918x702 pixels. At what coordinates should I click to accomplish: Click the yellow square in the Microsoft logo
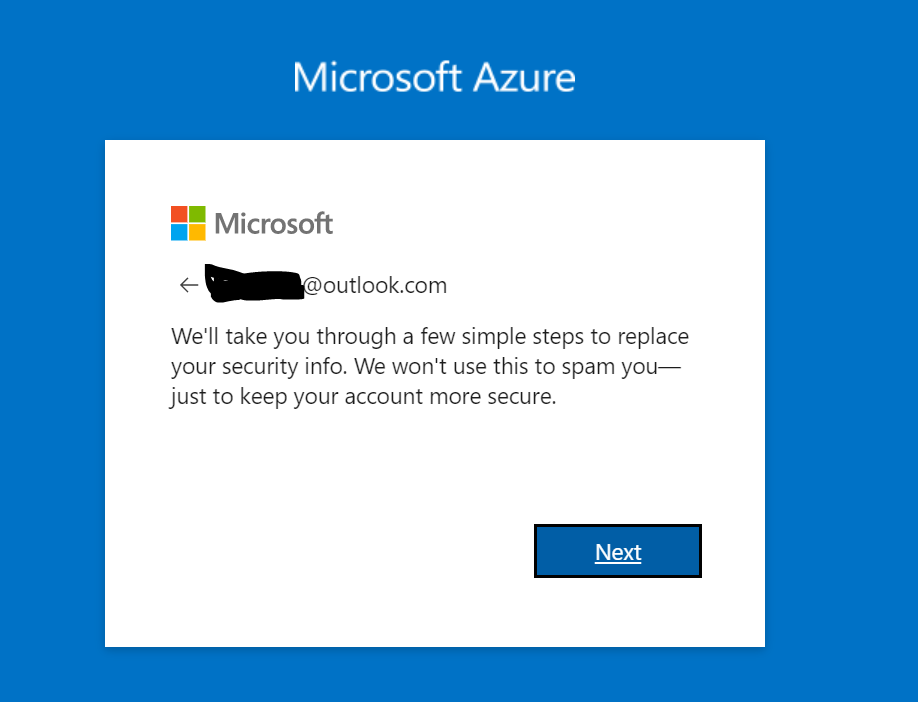coord(196,231)
